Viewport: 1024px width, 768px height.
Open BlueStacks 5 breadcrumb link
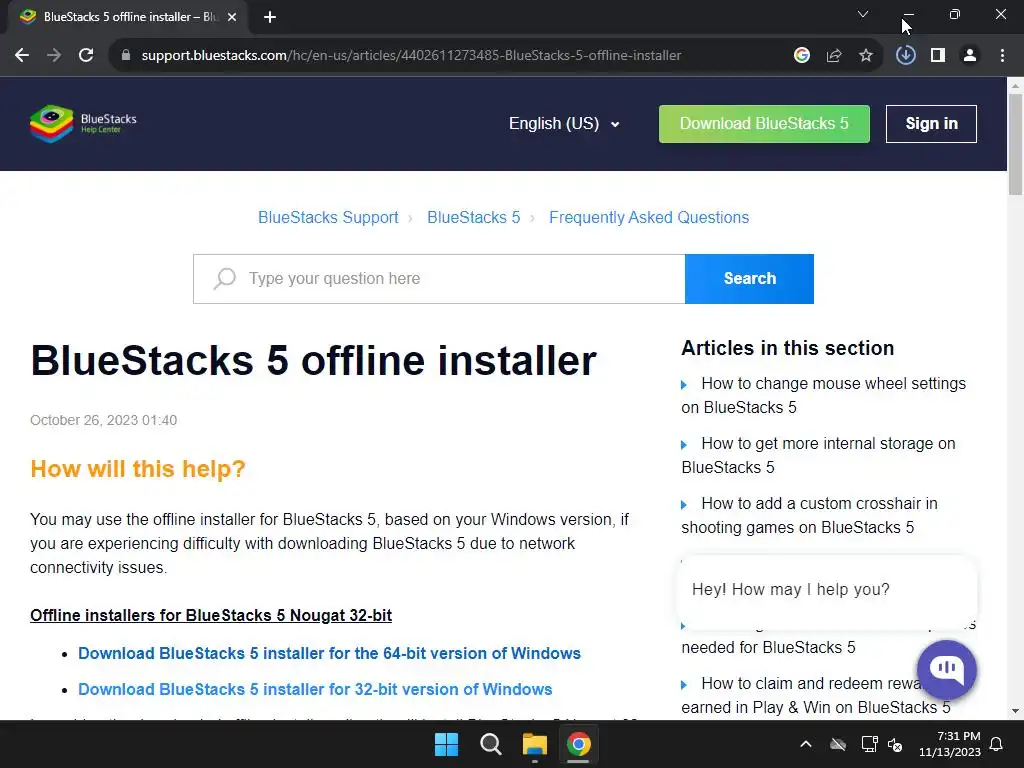(473, 217)
